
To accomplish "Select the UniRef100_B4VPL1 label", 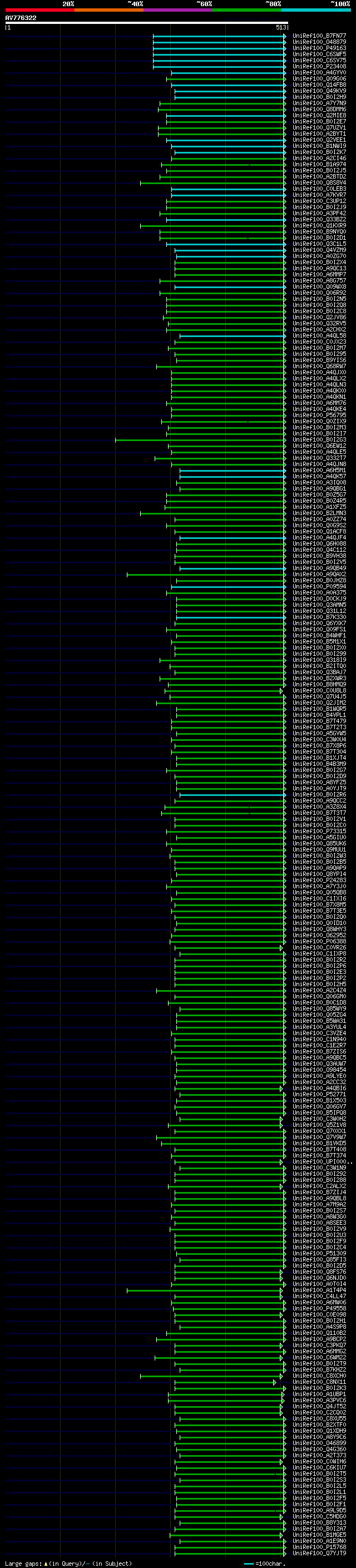I will click(x=319, y=715).
